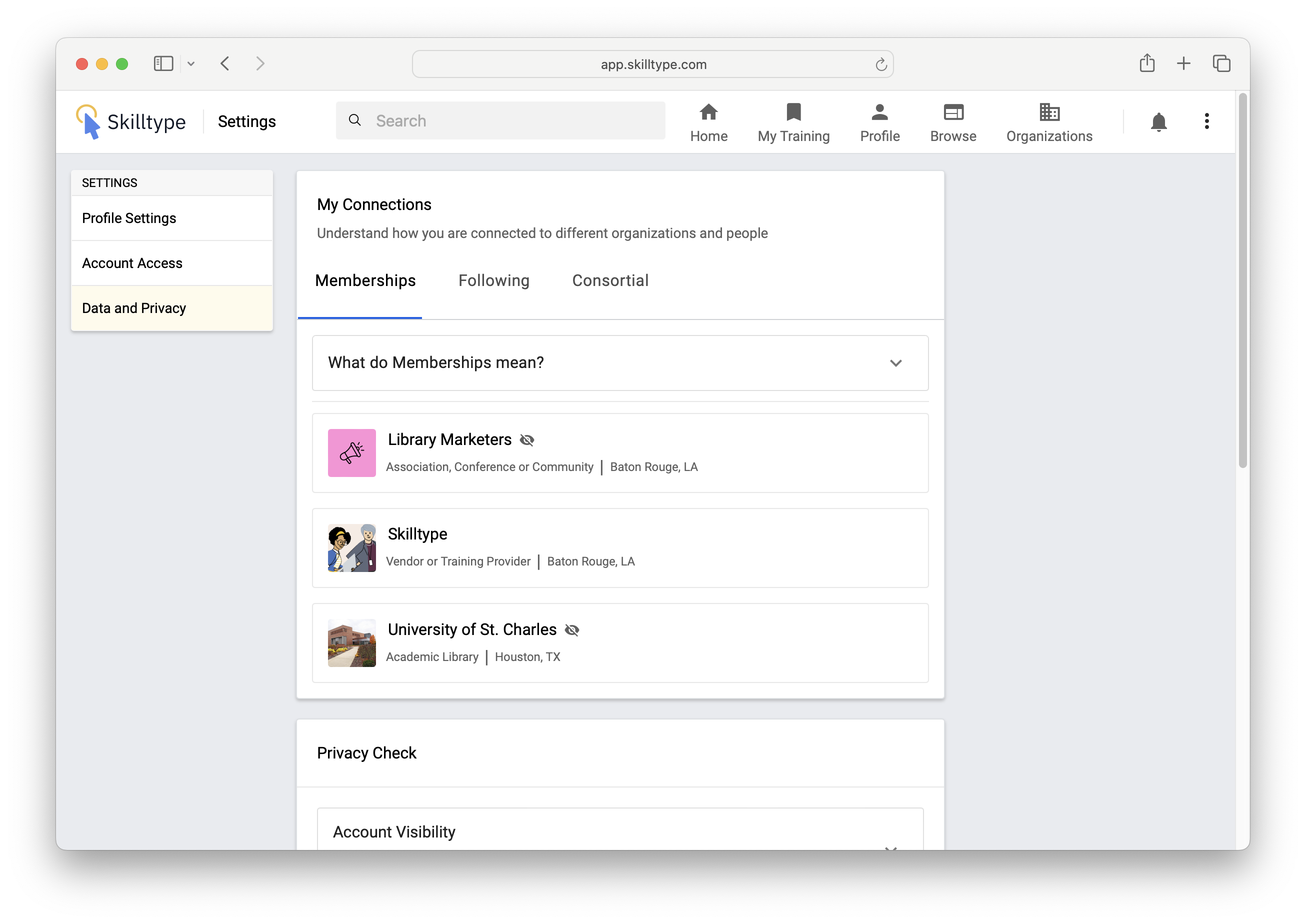Click the Skilltype logo

[x=131, y=122]
